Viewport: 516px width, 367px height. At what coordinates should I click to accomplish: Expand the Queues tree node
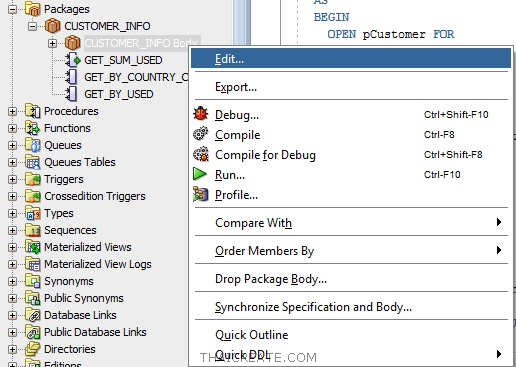click(12, 145)
